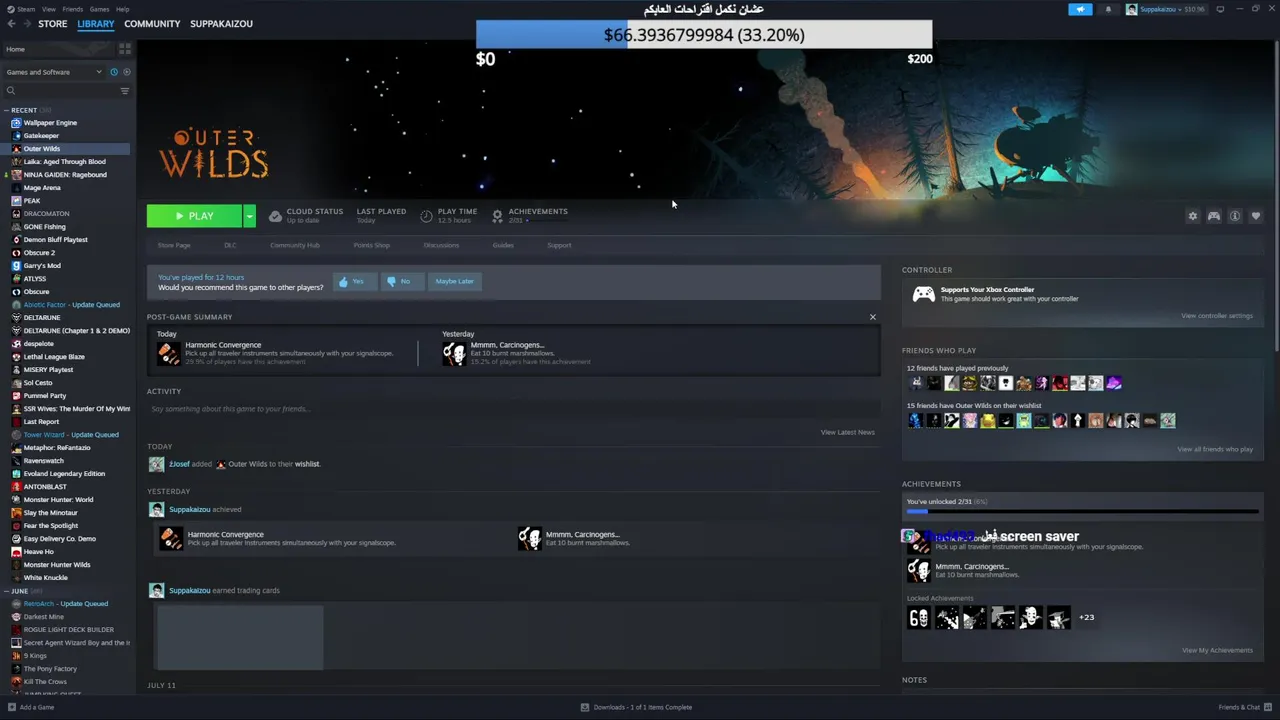Click the cloud status icon
This screenshot has height=720, width=1280.
[275, 216]
